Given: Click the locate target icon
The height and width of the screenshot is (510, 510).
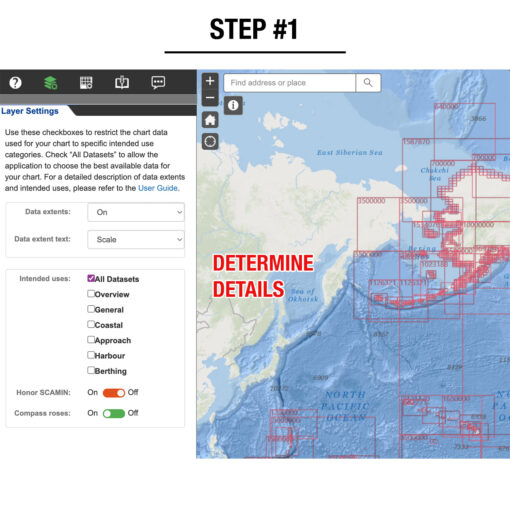Looking at the screenshot, I should click(x=210, y=141).
